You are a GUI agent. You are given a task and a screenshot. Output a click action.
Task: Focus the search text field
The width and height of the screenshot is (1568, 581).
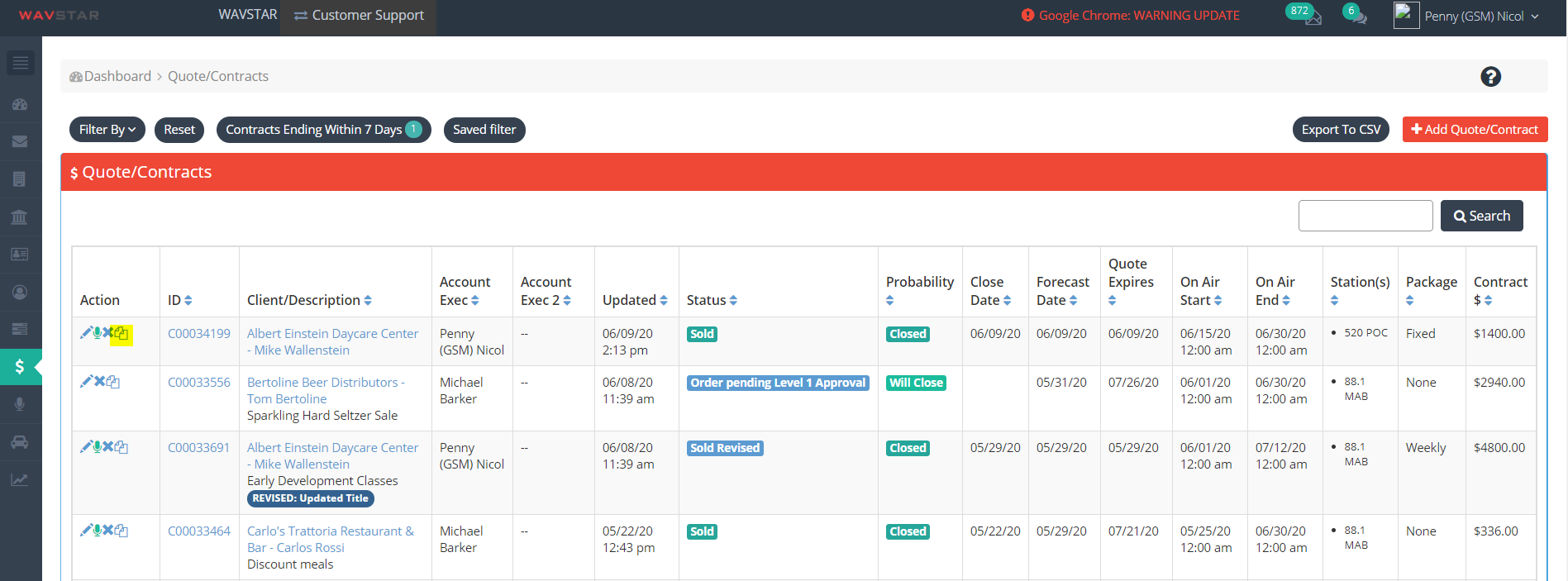pos(1365,216)
